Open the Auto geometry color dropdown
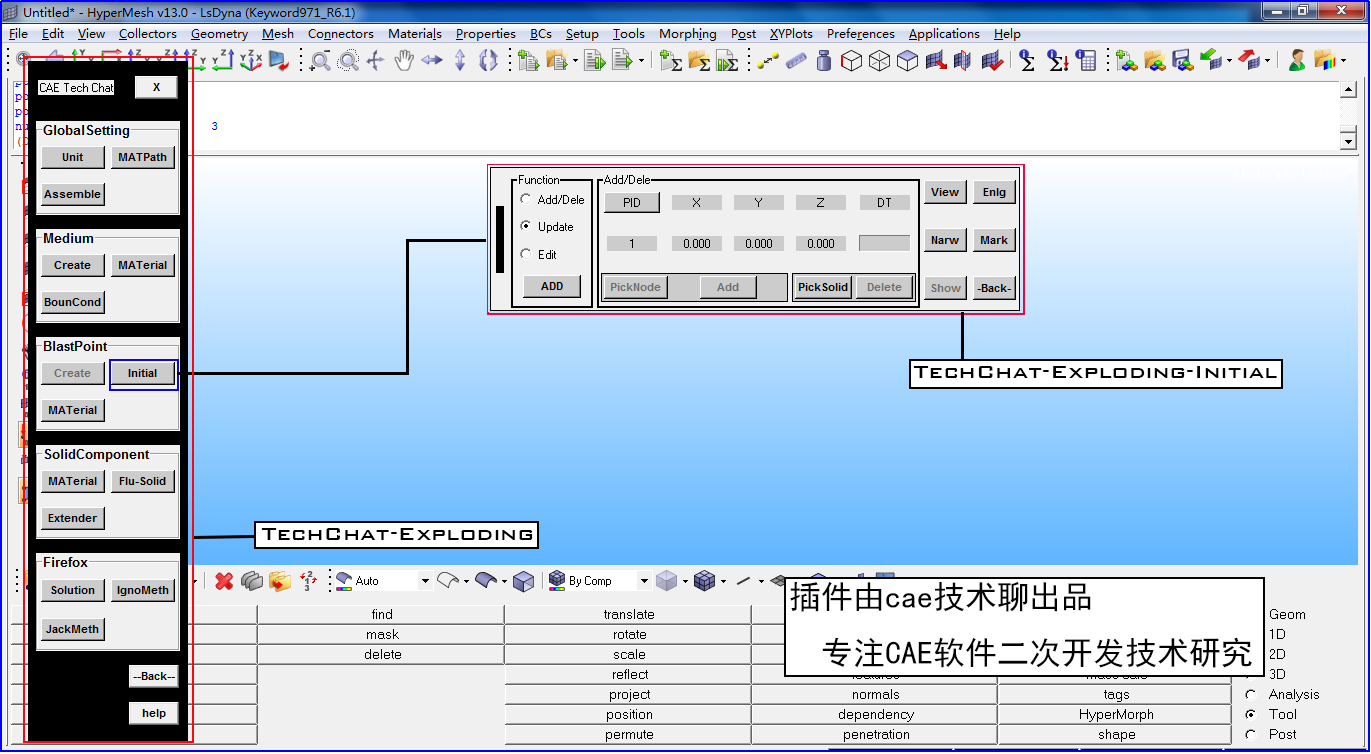Viewport: 1371px width, 754px height. [425, 581]
